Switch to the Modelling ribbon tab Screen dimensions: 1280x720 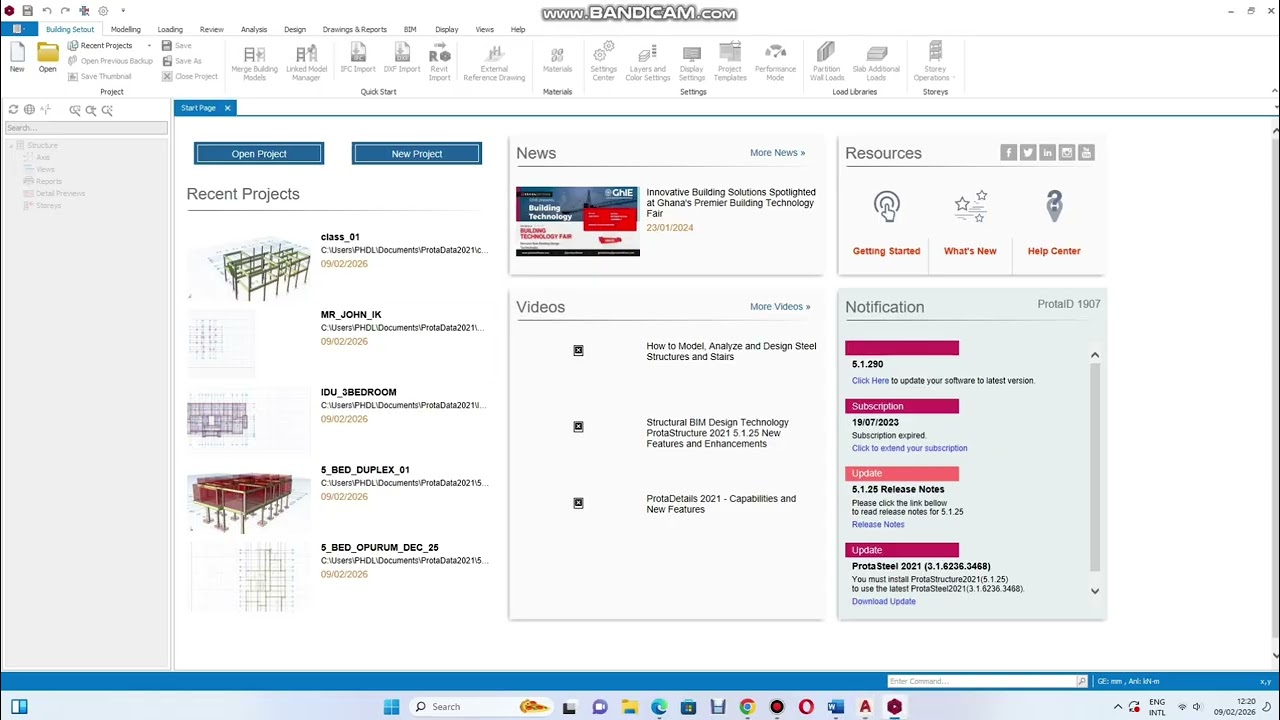coord(126,30)
